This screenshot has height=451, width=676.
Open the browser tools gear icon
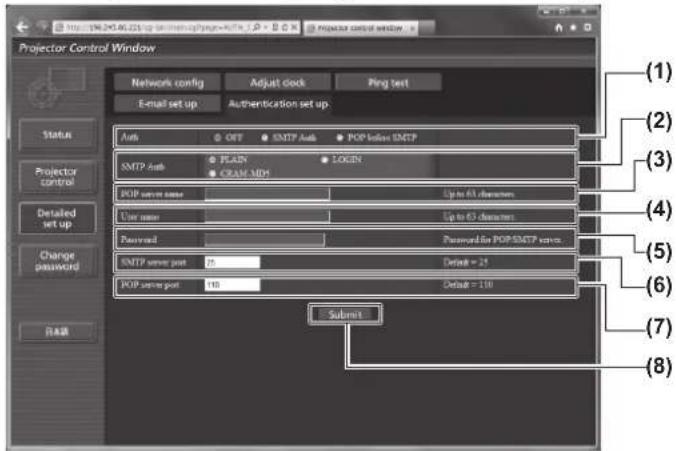click(588, 28)
